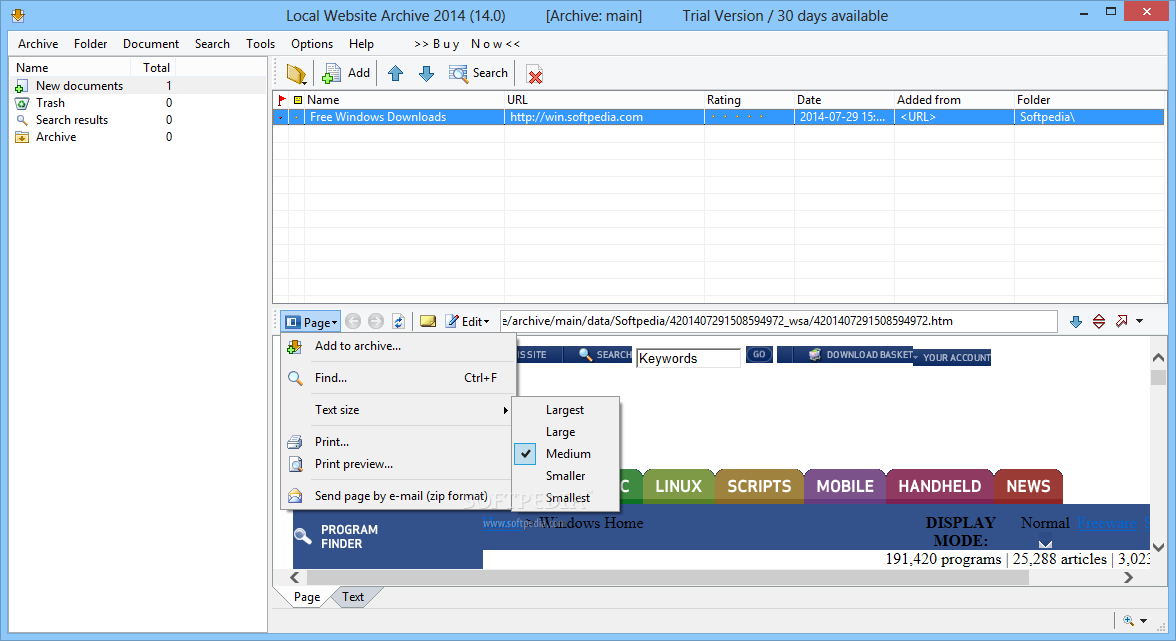Click the zoom magnifier icon in status bar

pos(1129,620)
